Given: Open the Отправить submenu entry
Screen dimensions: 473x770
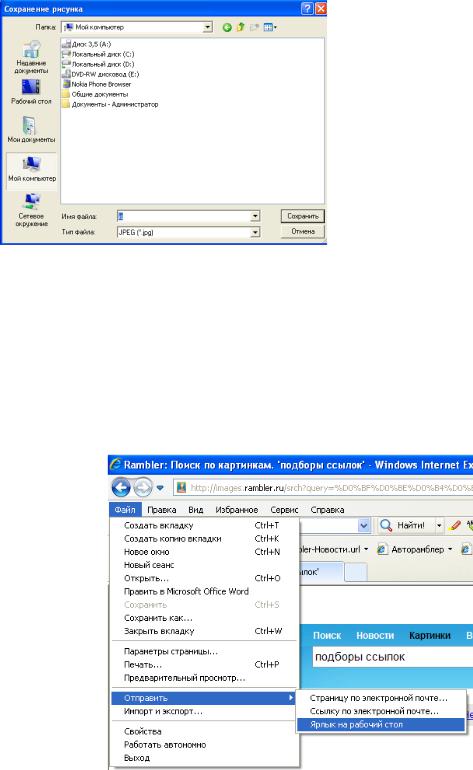Looking at the screenshot, I should (x=204, y=698).
